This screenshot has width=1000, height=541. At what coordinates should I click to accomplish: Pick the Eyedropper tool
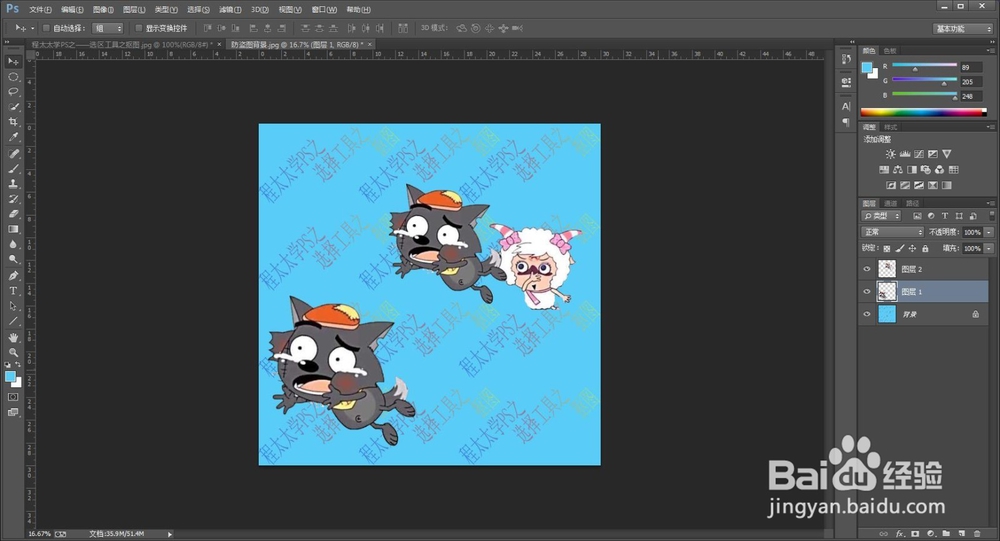click(13, 137)
